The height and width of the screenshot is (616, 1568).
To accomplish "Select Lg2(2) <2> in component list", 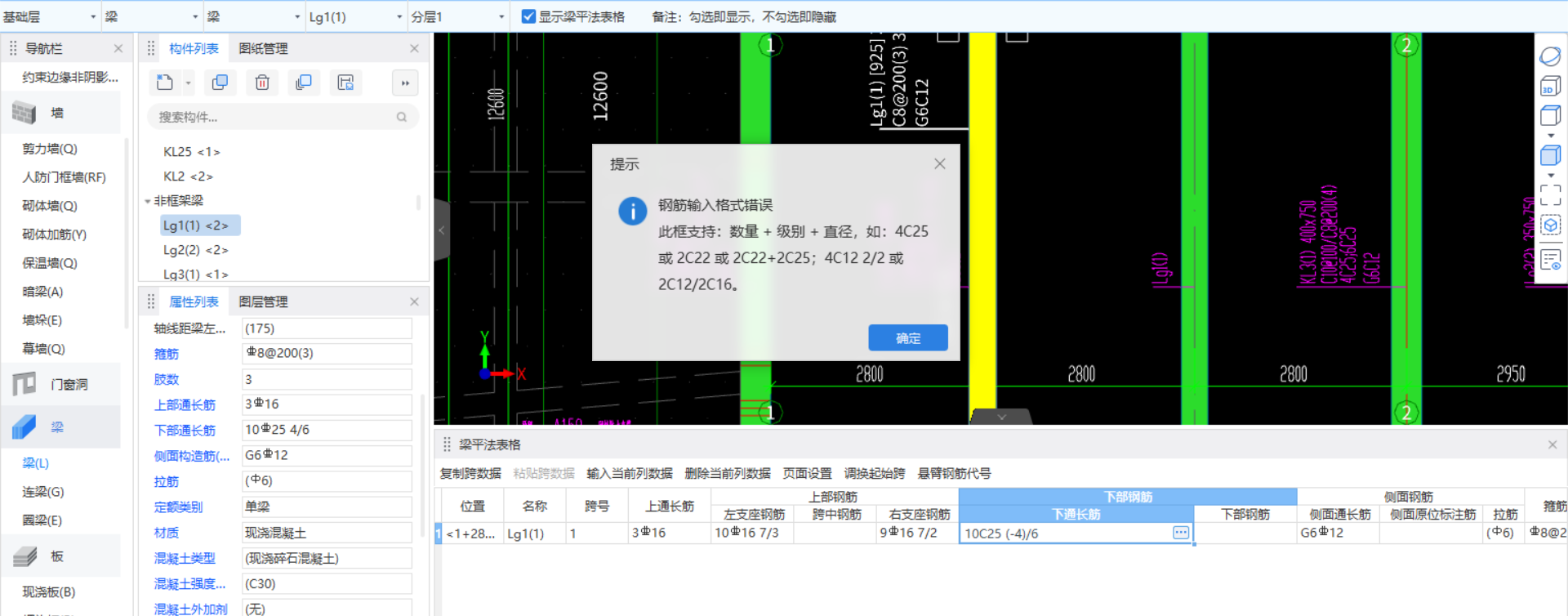I will (196, 250).
